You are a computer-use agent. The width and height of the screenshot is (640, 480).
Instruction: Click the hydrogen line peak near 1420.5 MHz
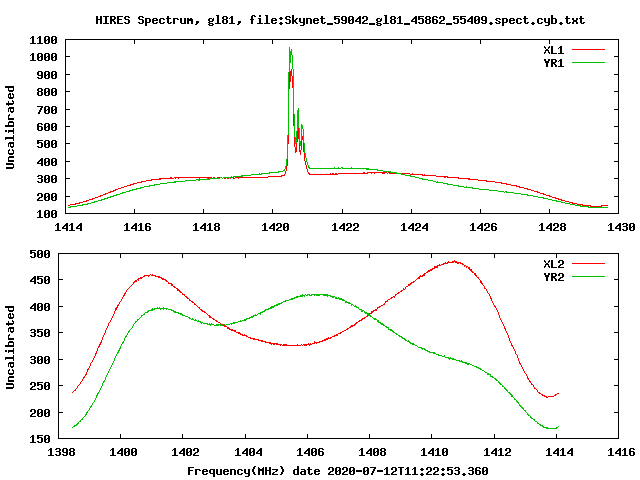click(x=290, y=49)
